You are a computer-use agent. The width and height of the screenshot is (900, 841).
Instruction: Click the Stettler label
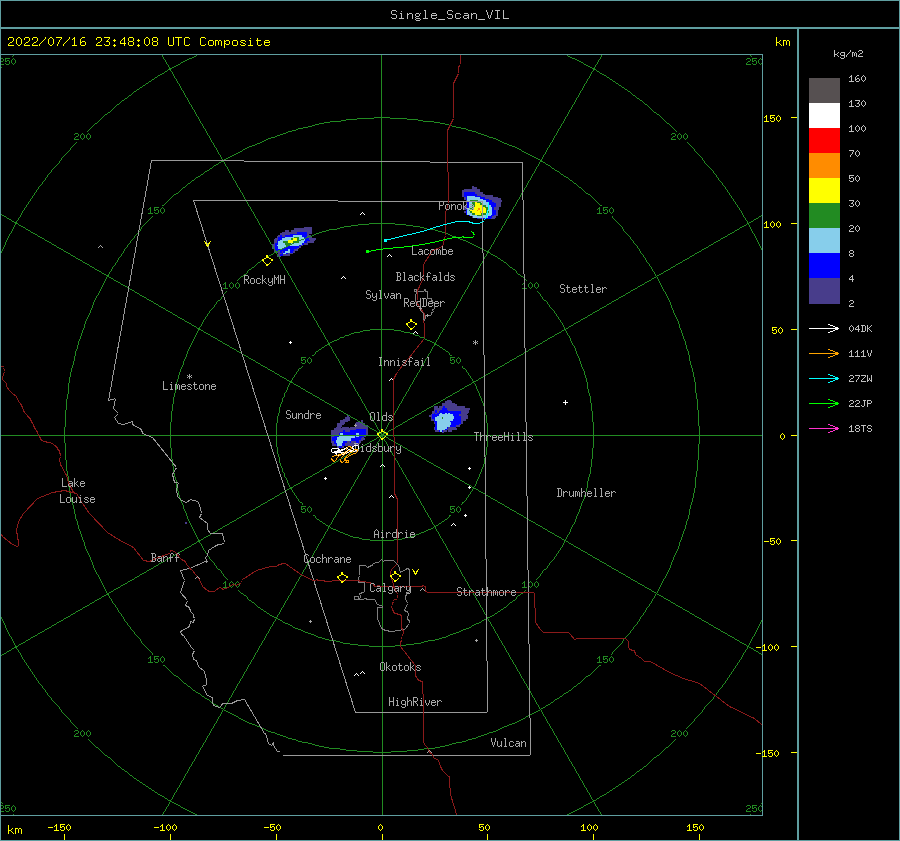(583, 289)
